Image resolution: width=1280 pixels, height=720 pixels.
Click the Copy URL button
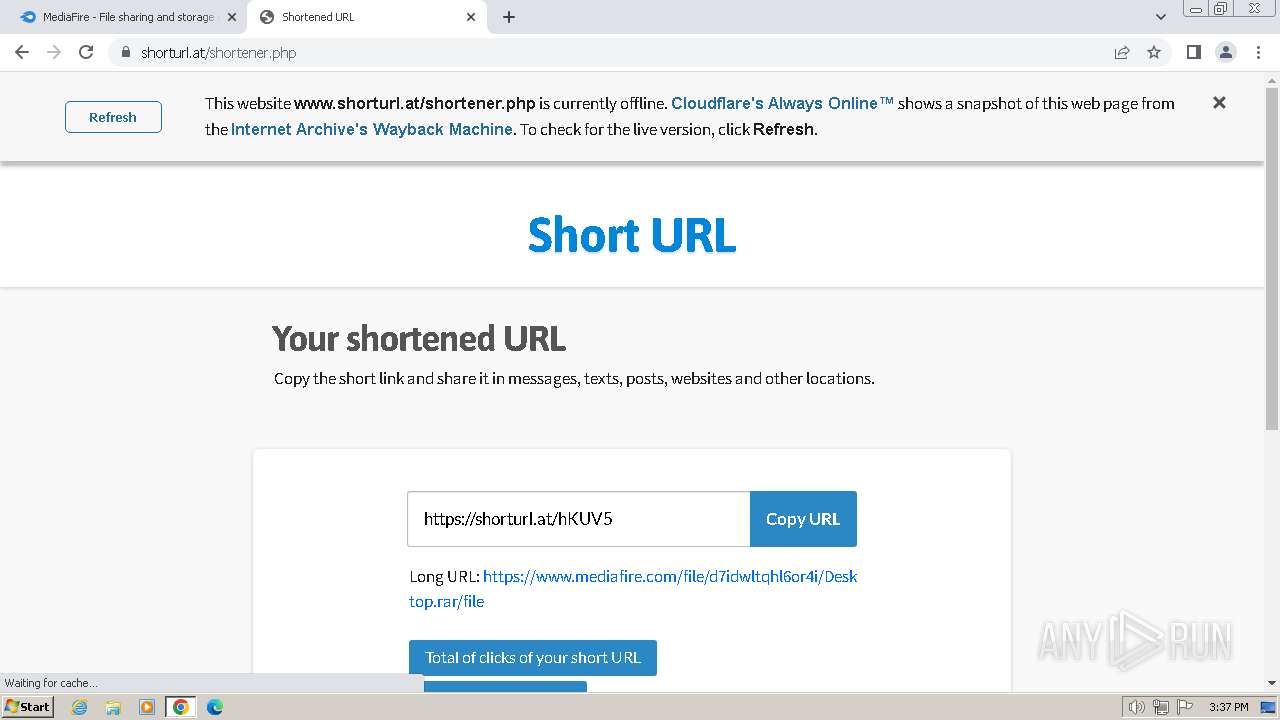(x=803, y=519)
